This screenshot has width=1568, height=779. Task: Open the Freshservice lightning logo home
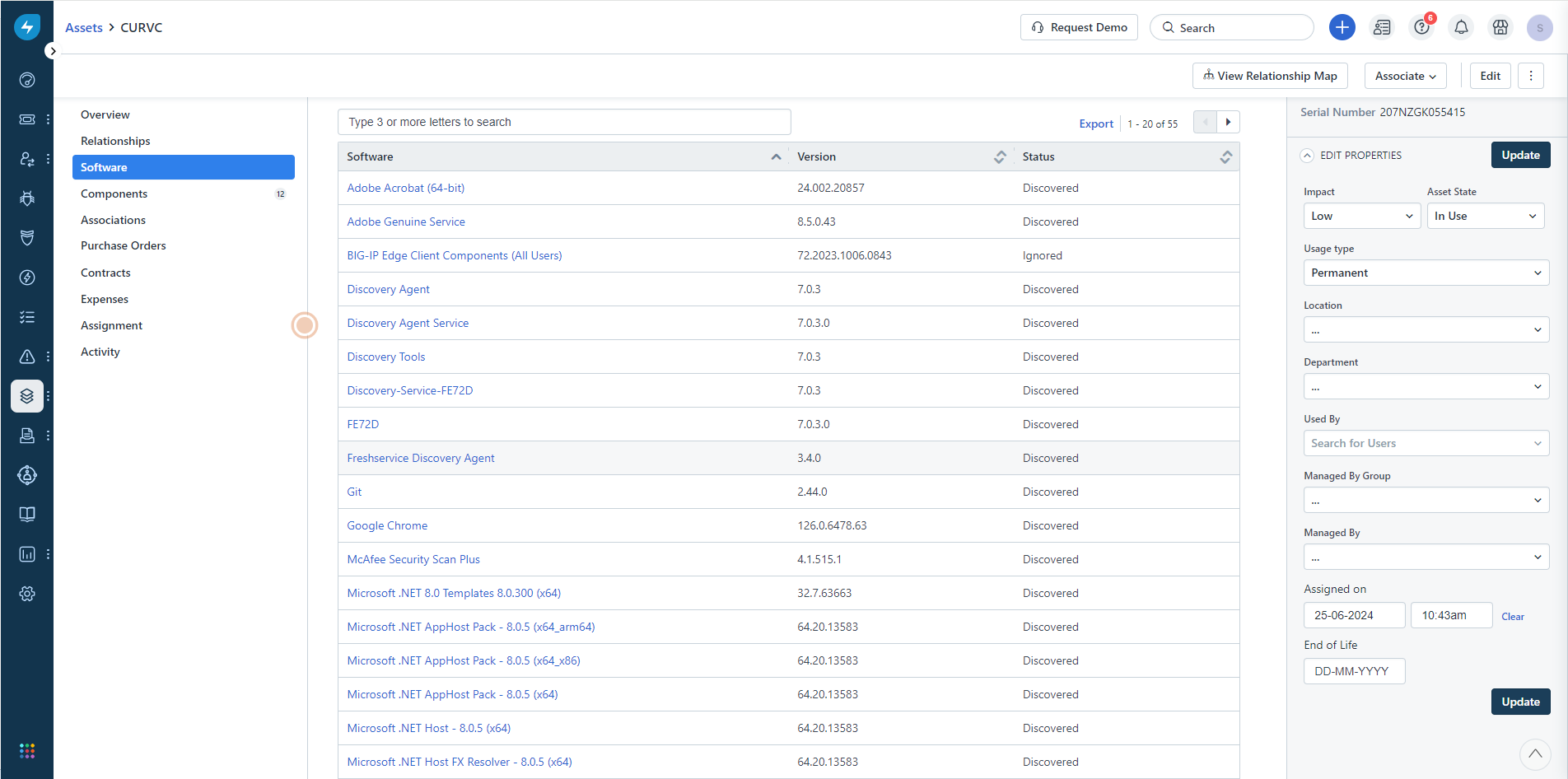(26, 27)
